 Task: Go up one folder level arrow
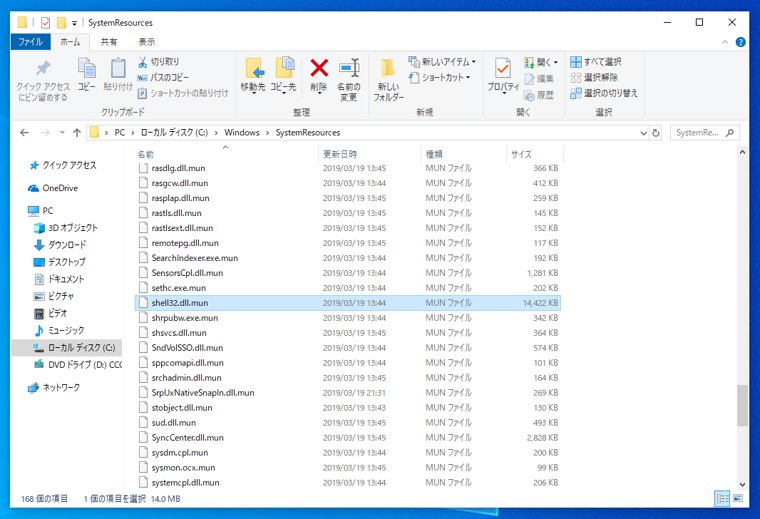[77, 133]
